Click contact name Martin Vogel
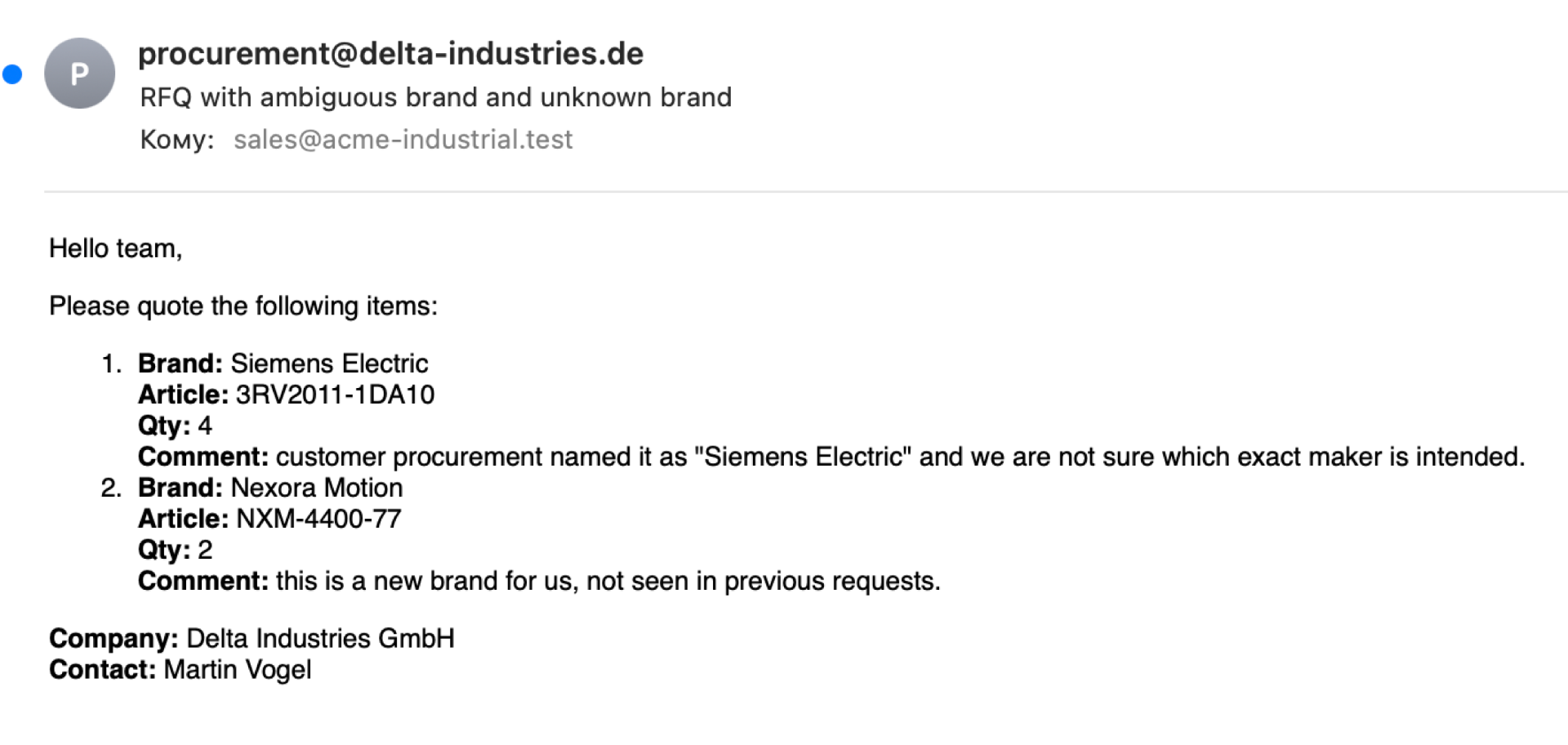Image resolution: width=1568 pixels, height=745 pixels. pyautogui.click(x=237, y=669)
